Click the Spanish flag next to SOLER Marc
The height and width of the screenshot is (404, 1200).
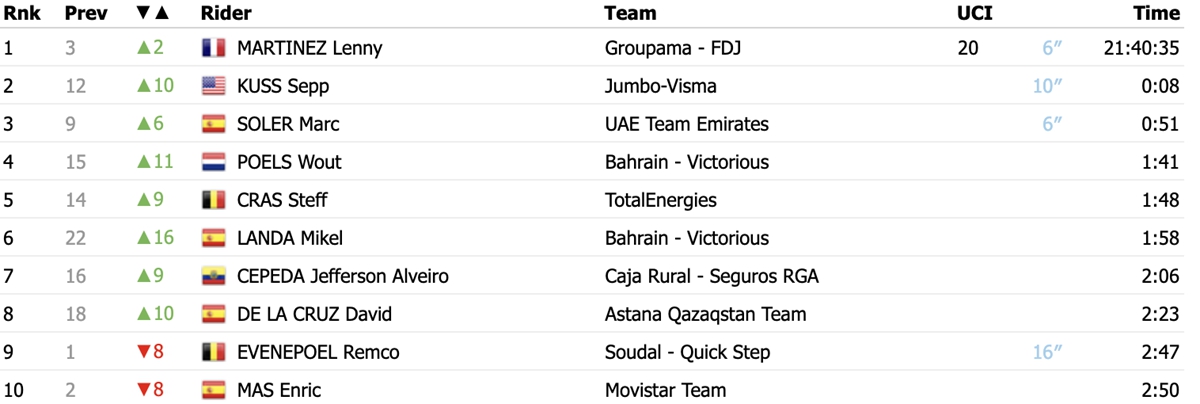[213, 124]
